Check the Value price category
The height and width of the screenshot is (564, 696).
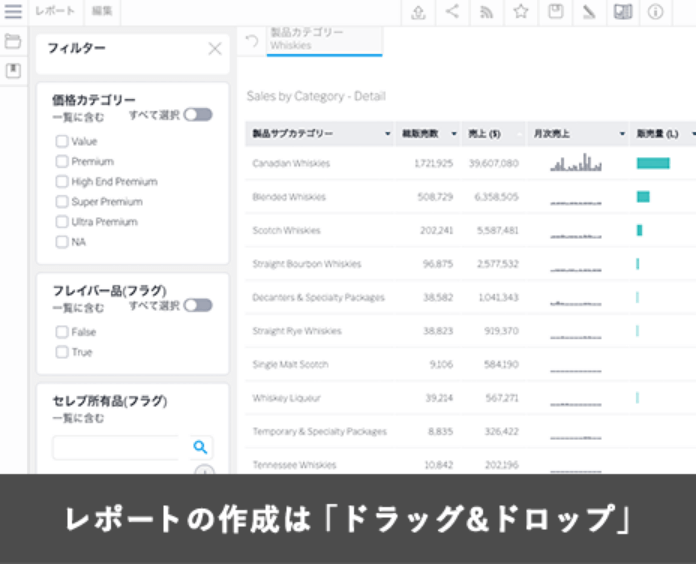point(62,142)
